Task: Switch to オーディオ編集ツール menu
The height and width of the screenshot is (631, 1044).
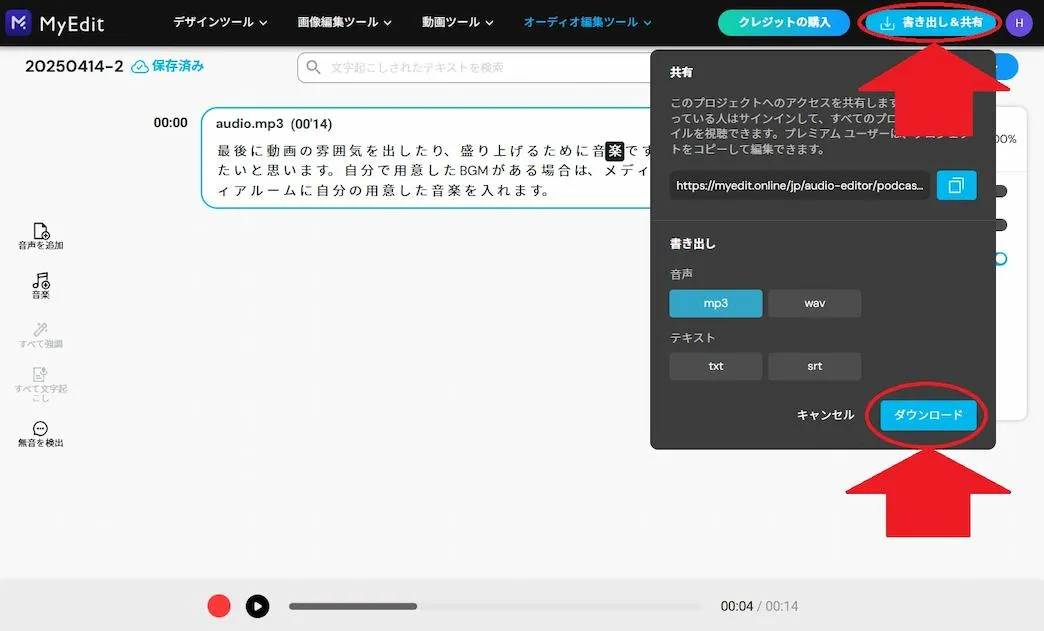Action: tap(587, 22)
